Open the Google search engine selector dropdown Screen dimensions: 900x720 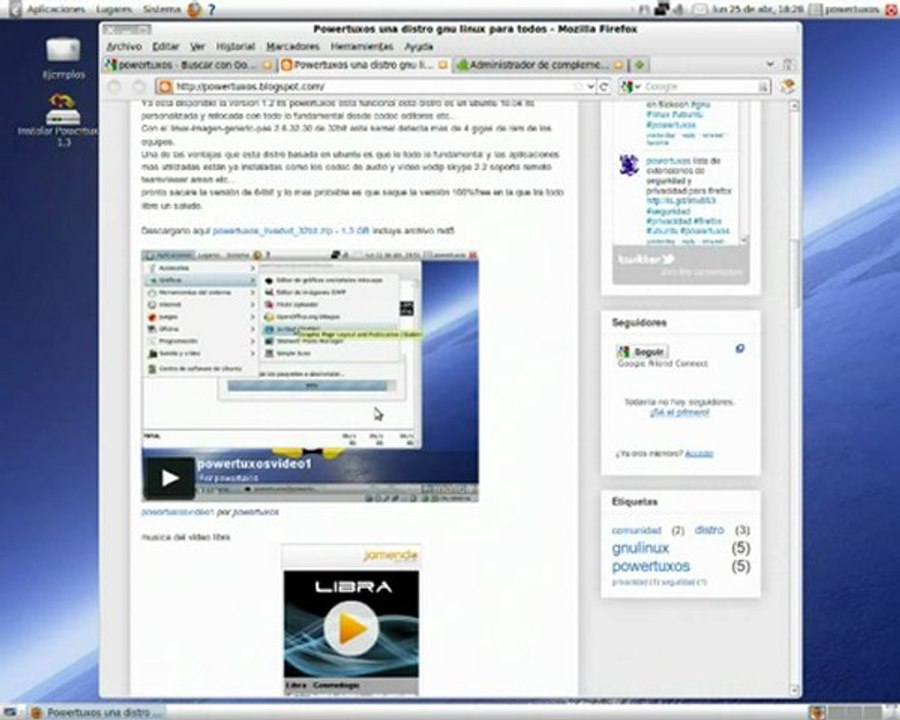(631, 87)
